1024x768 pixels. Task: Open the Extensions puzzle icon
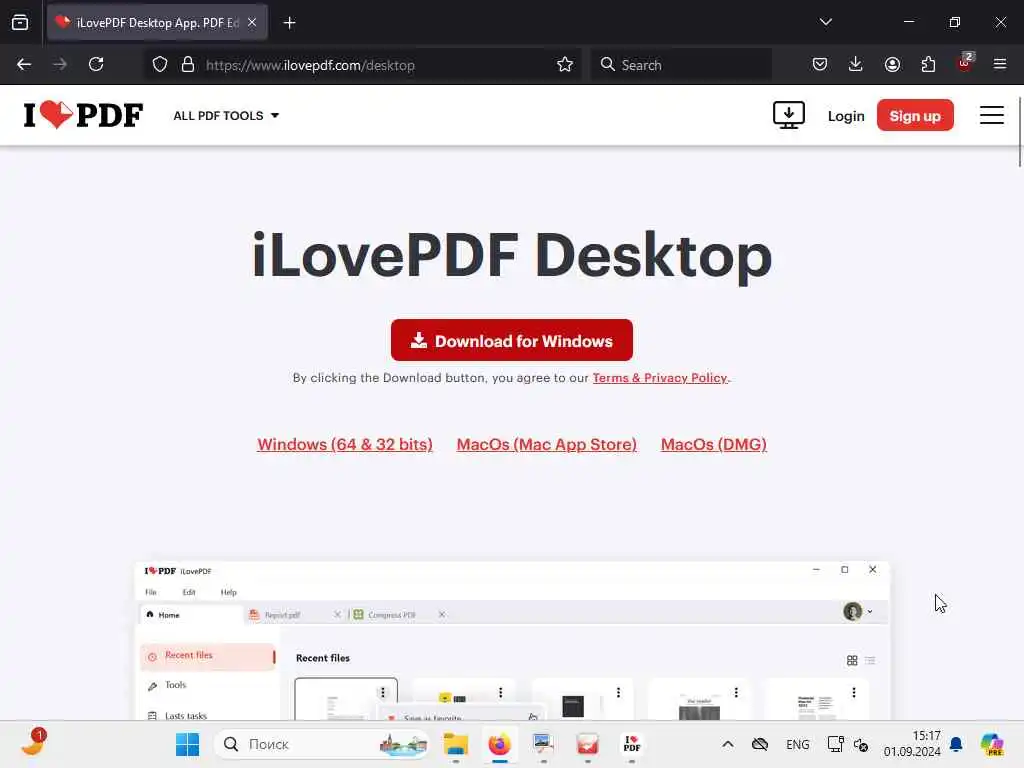(928, 65)
